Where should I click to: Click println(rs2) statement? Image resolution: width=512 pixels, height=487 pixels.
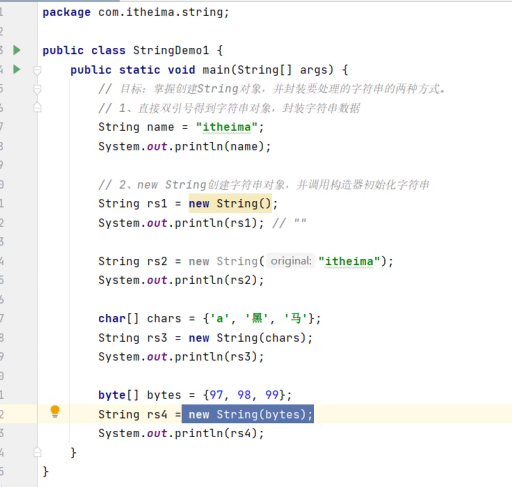pos(181,280)
